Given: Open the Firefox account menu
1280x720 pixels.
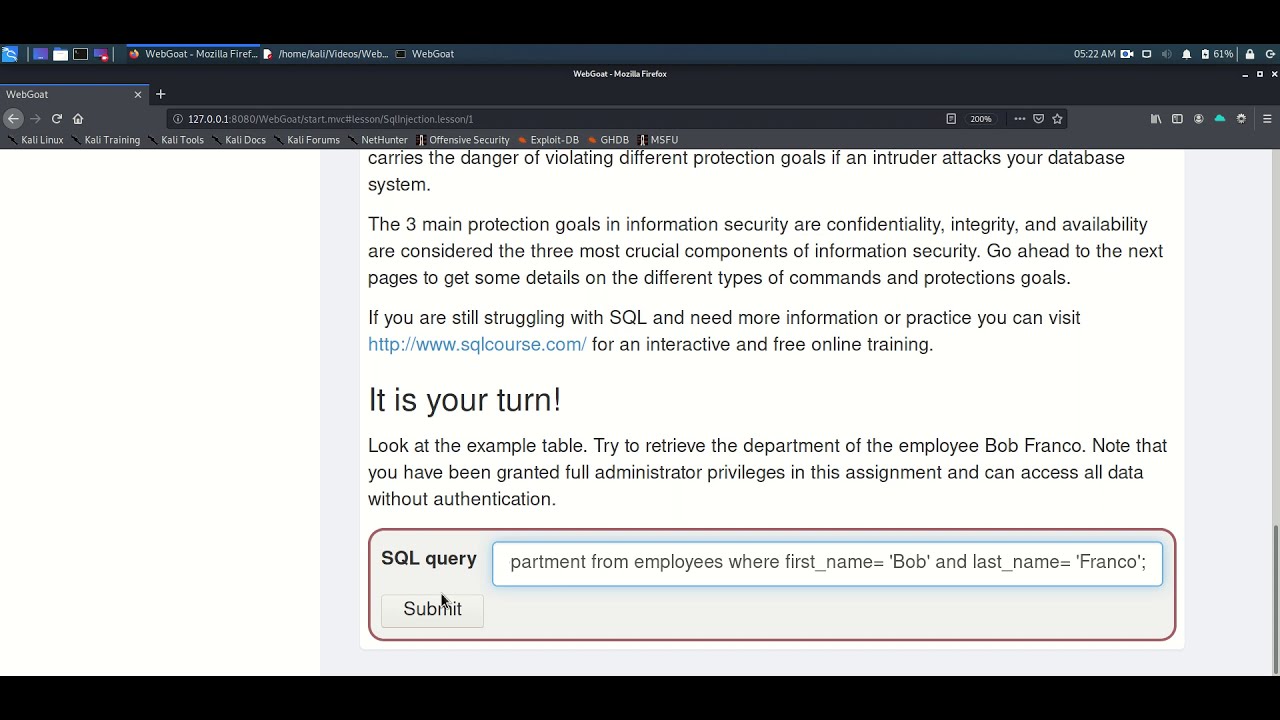Looking at the screenshot, I should [1198, 119].
